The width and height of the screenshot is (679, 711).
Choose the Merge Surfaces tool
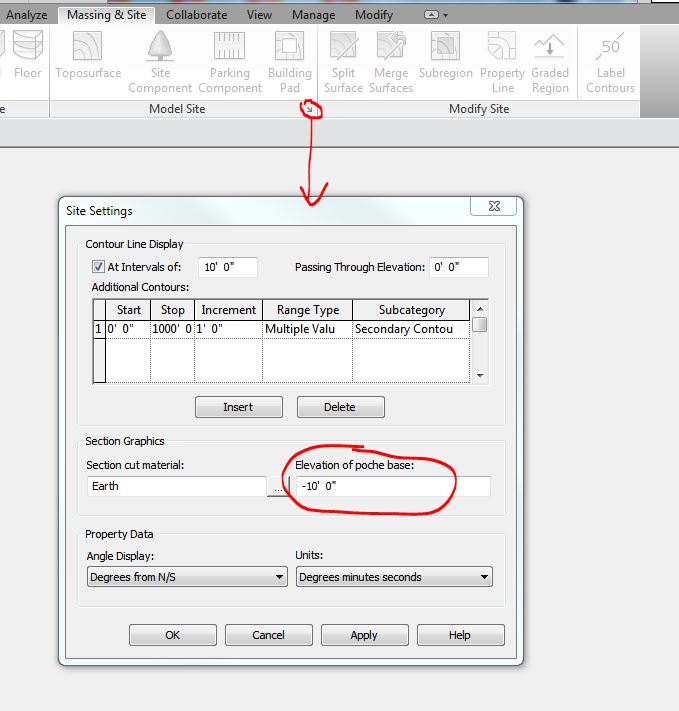click(391, 62)
